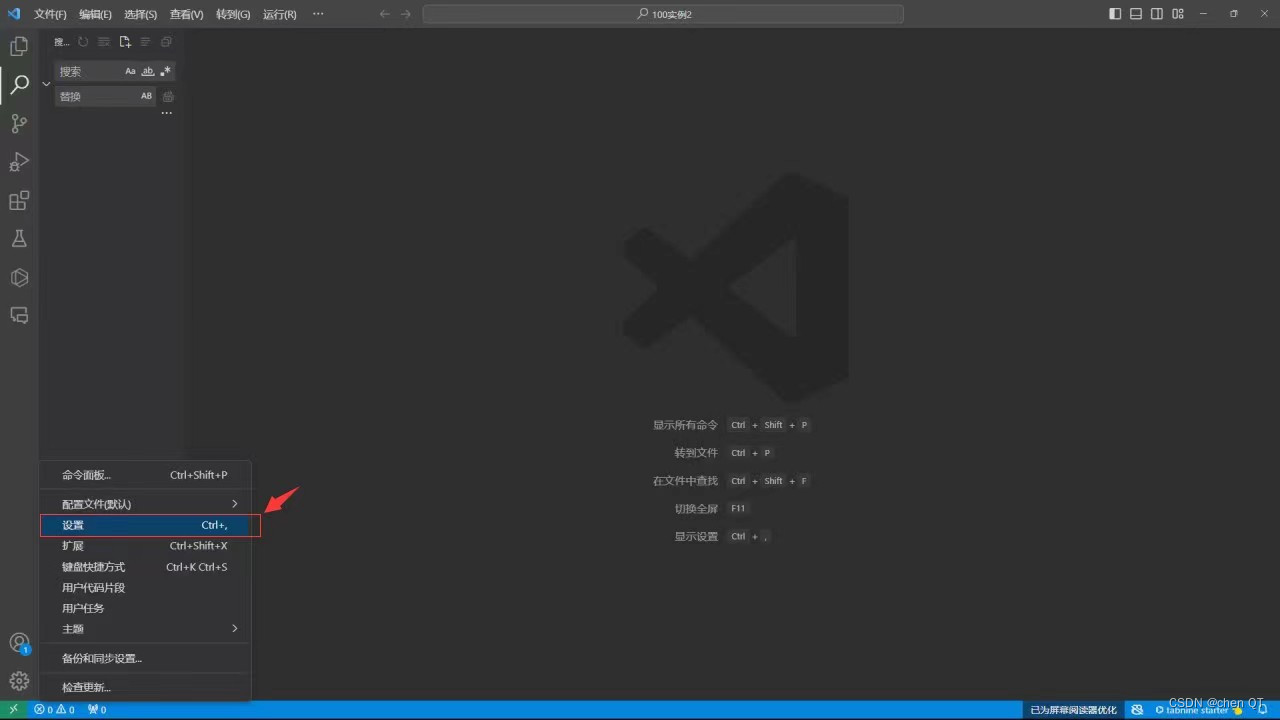The image size is (1280, 720).
Task: Open the Explorer view in activity bar
Action: [x=19, y=46]
